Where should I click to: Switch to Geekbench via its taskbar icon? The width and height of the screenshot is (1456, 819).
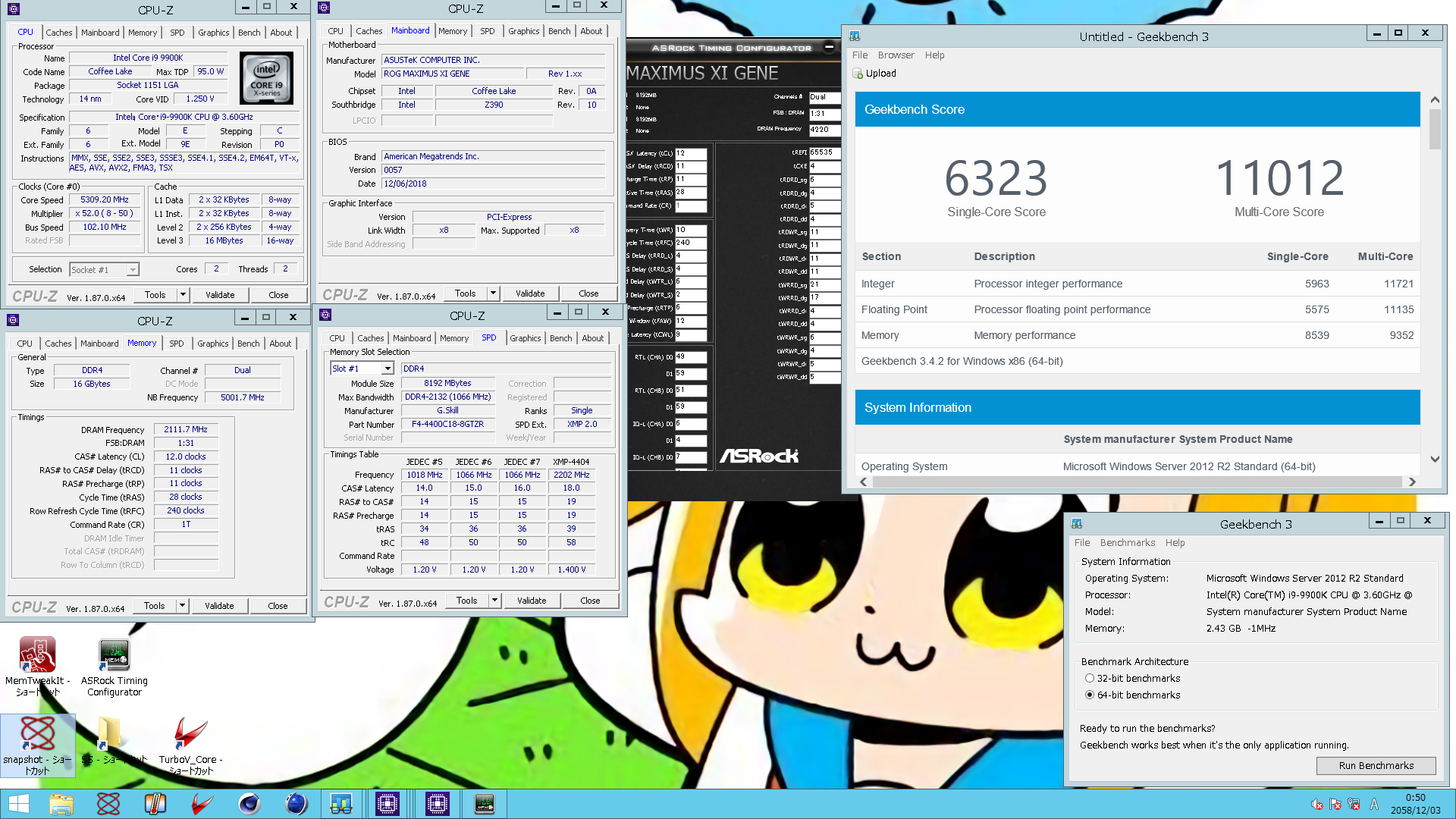click(341, 804)
